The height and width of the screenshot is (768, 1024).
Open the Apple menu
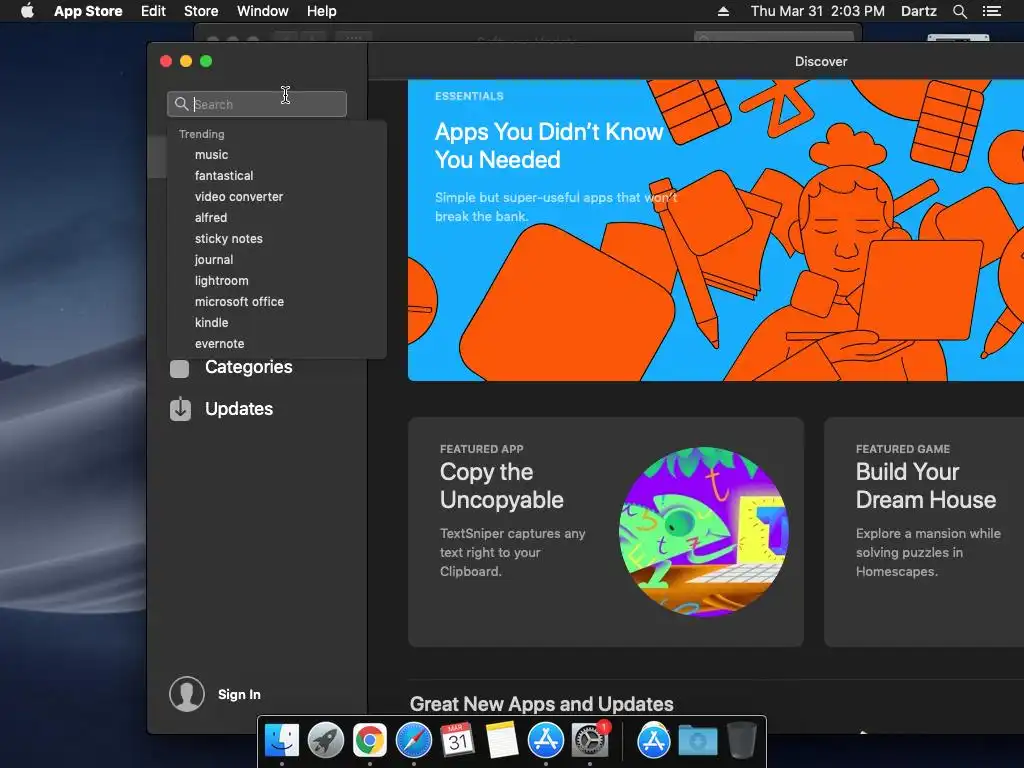coord(27,11)
